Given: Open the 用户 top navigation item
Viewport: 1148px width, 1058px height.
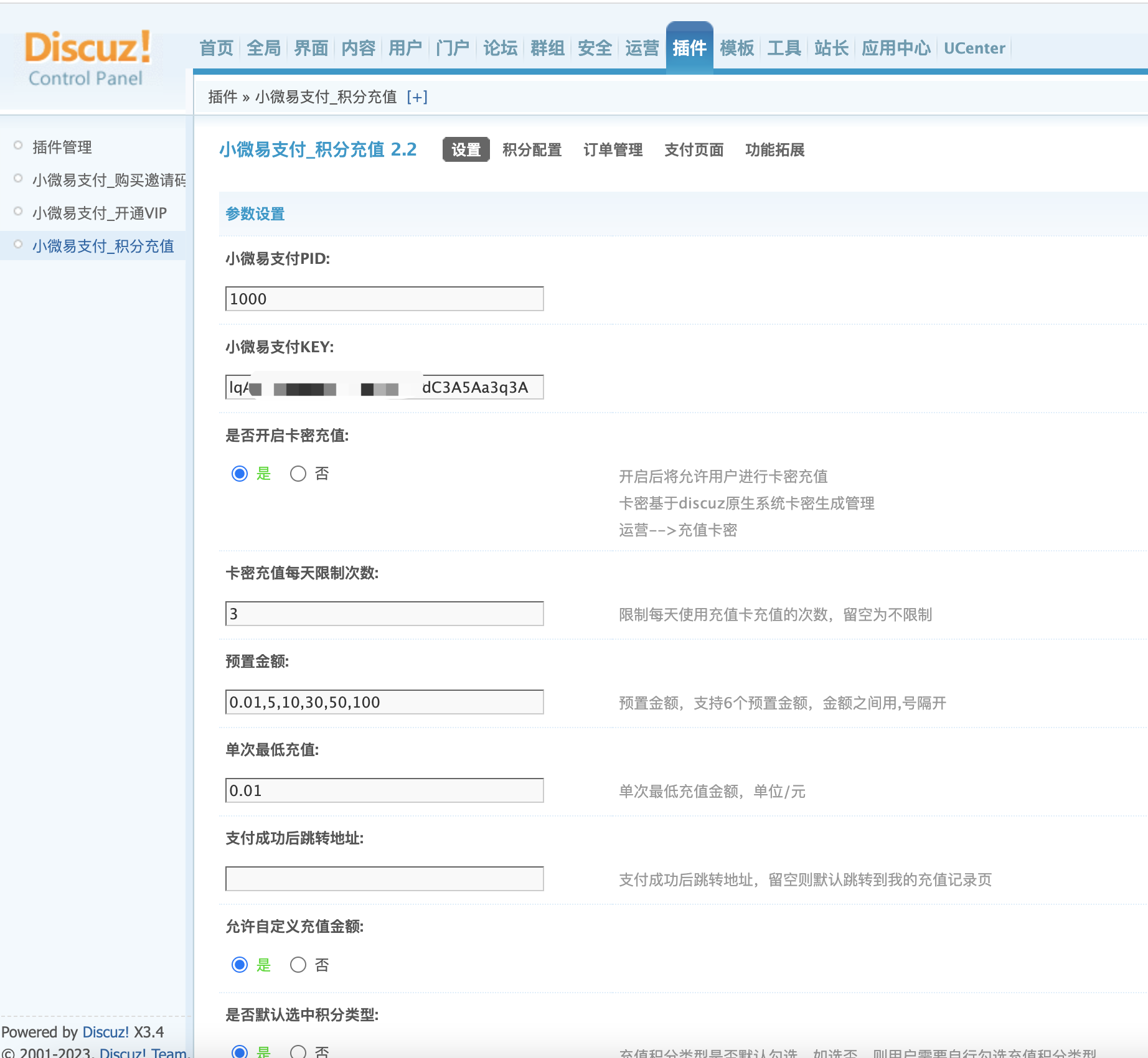Looking at the screenshot, I should pyautogui.click(x=405, y=48).
